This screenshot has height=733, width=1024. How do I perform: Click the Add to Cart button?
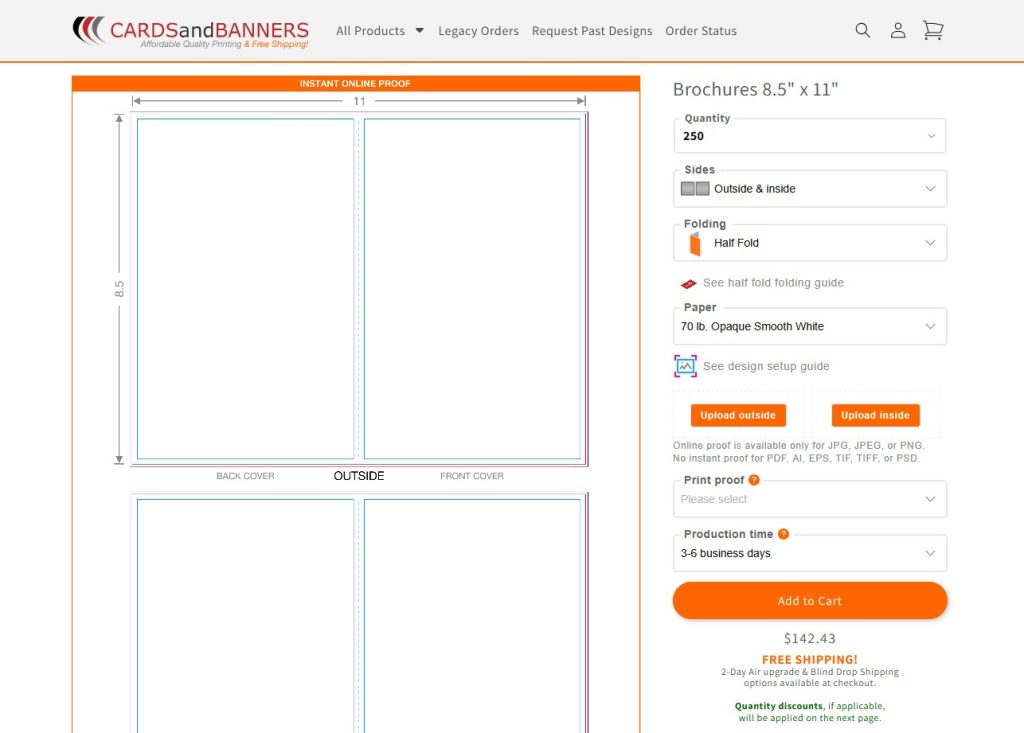click(810, 601)
